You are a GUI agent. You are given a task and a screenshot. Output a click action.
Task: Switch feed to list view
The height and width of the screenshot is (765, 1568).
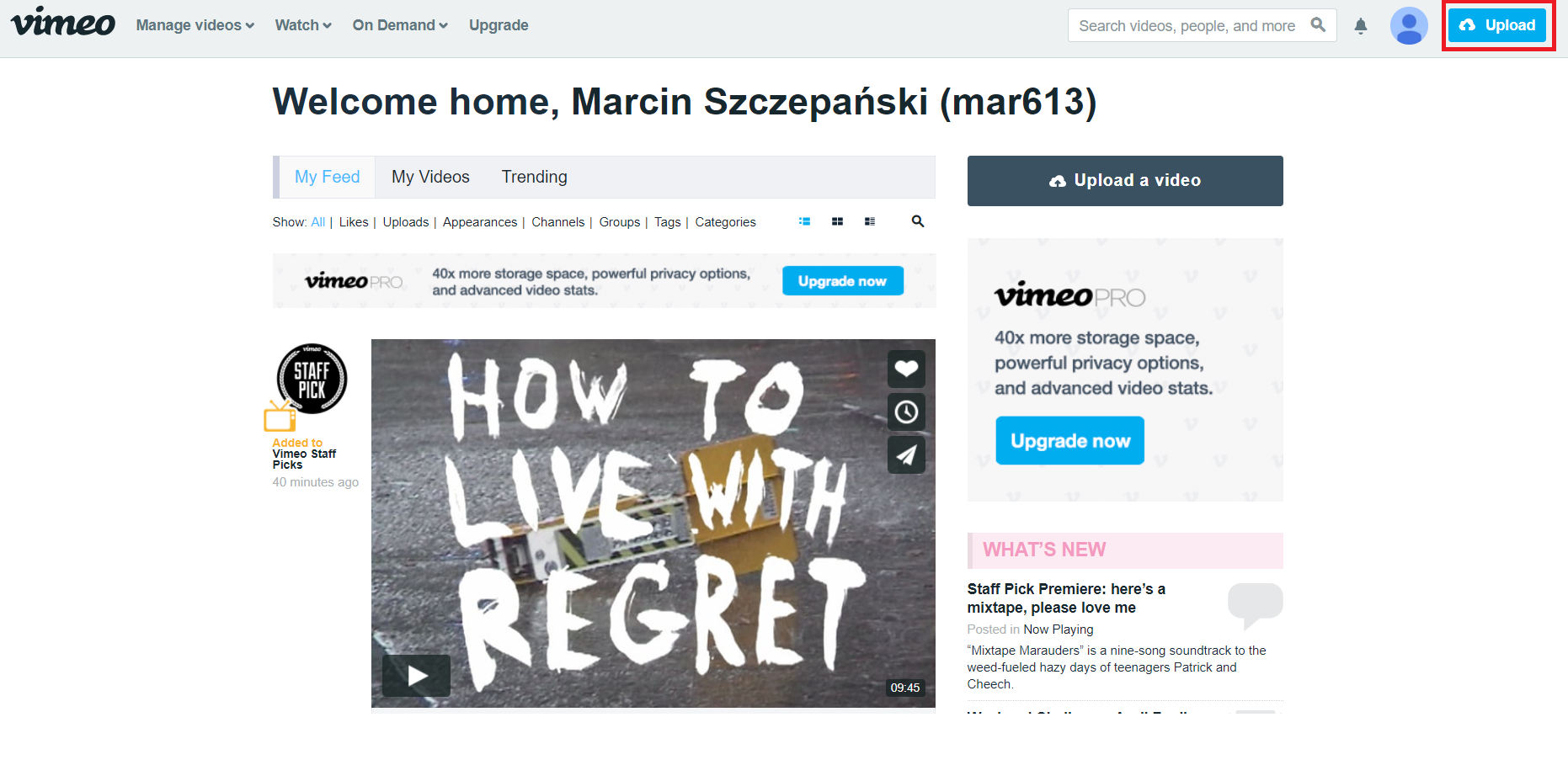[804, 221]
